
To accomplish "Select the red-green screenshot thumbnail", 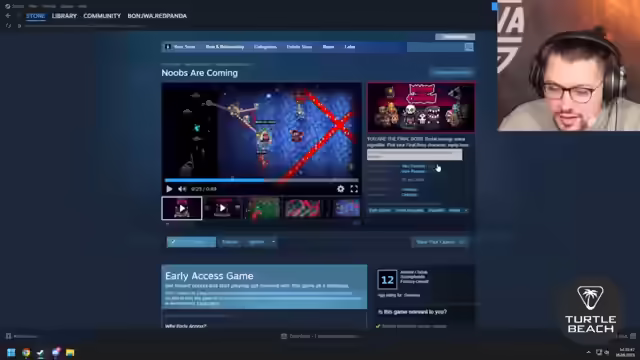I will click(x=303, y=208).
